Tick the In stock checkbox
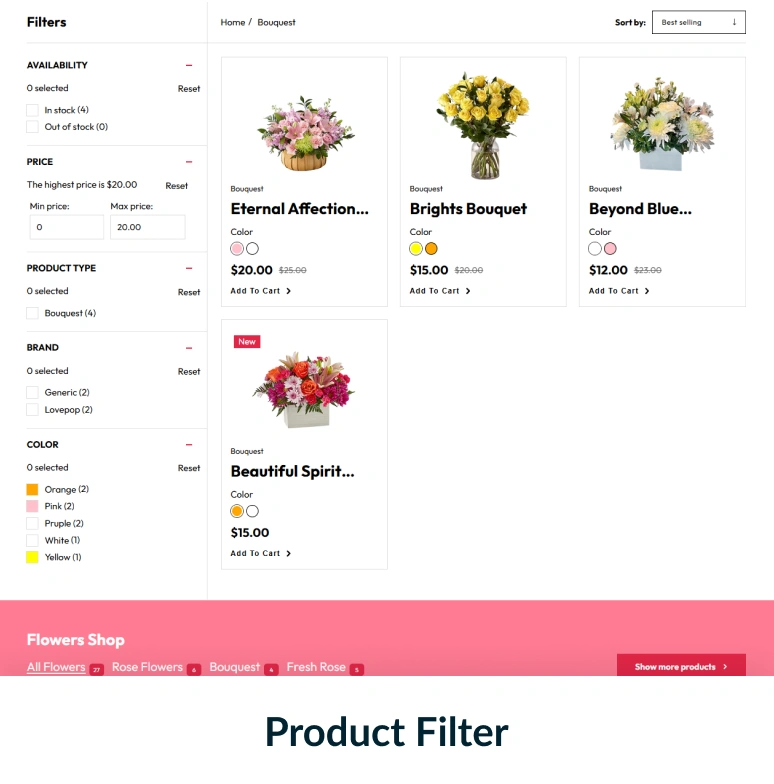774x784 pixels. pyautogui.click(x=32, y=110)
